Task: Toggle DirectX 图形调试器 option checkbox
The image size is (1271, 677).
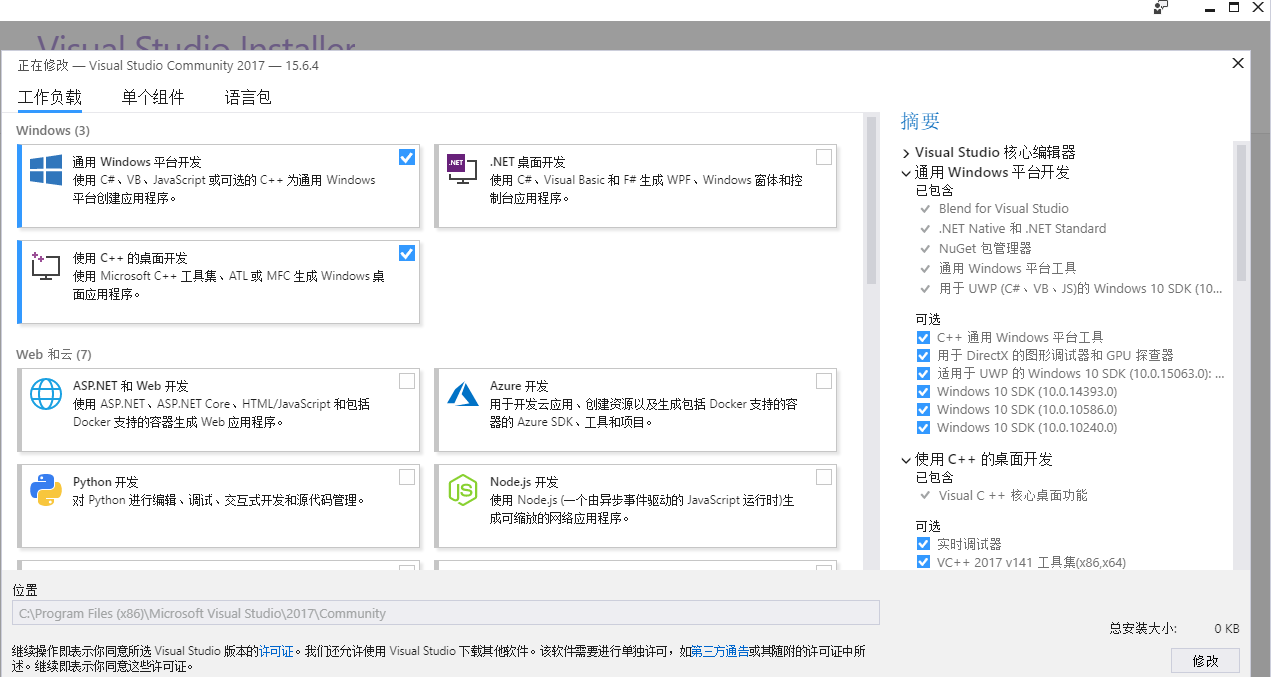Action: 923,356
